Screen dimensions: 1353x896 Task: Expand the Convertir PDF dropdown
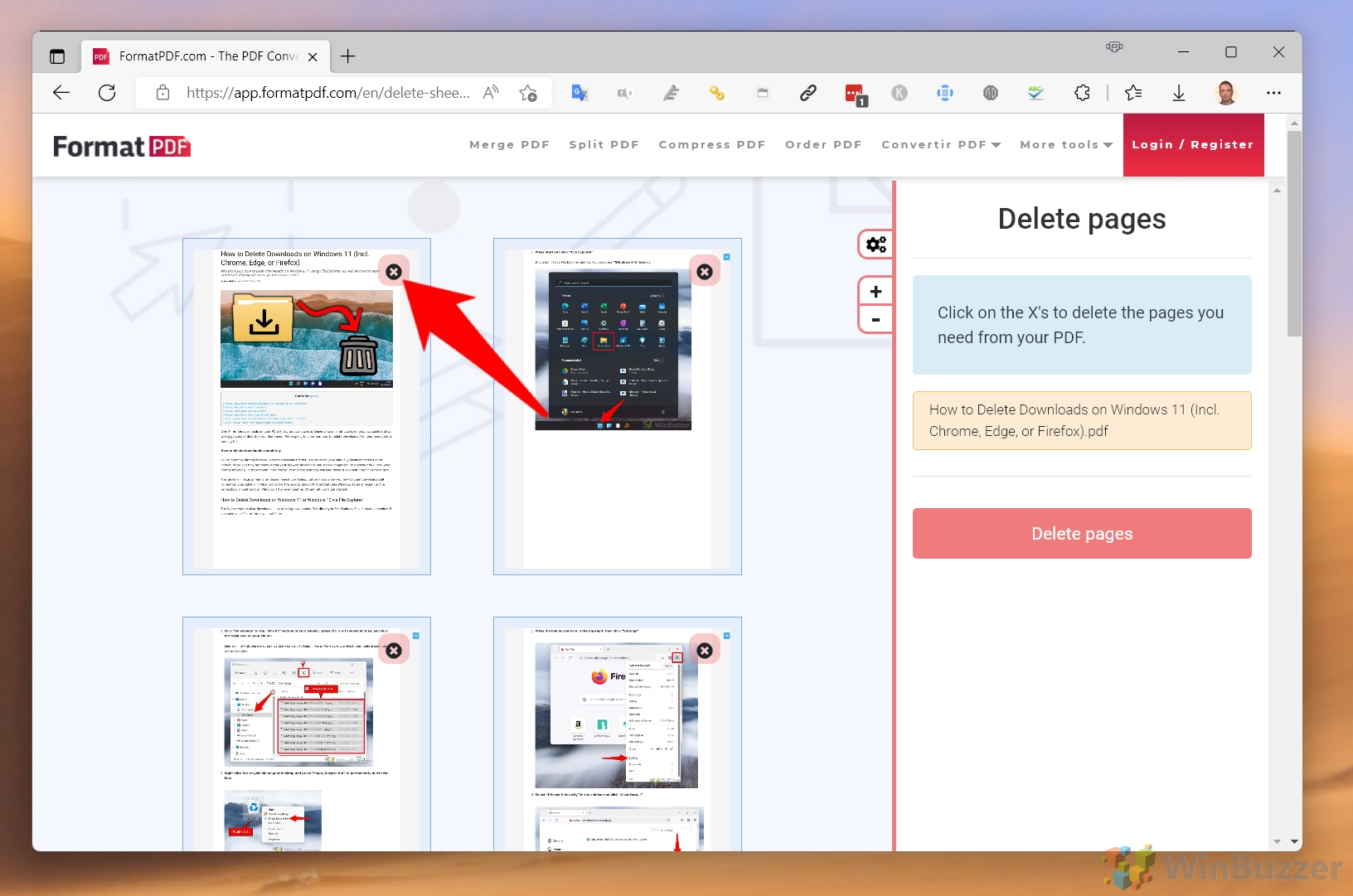point(941,144)
